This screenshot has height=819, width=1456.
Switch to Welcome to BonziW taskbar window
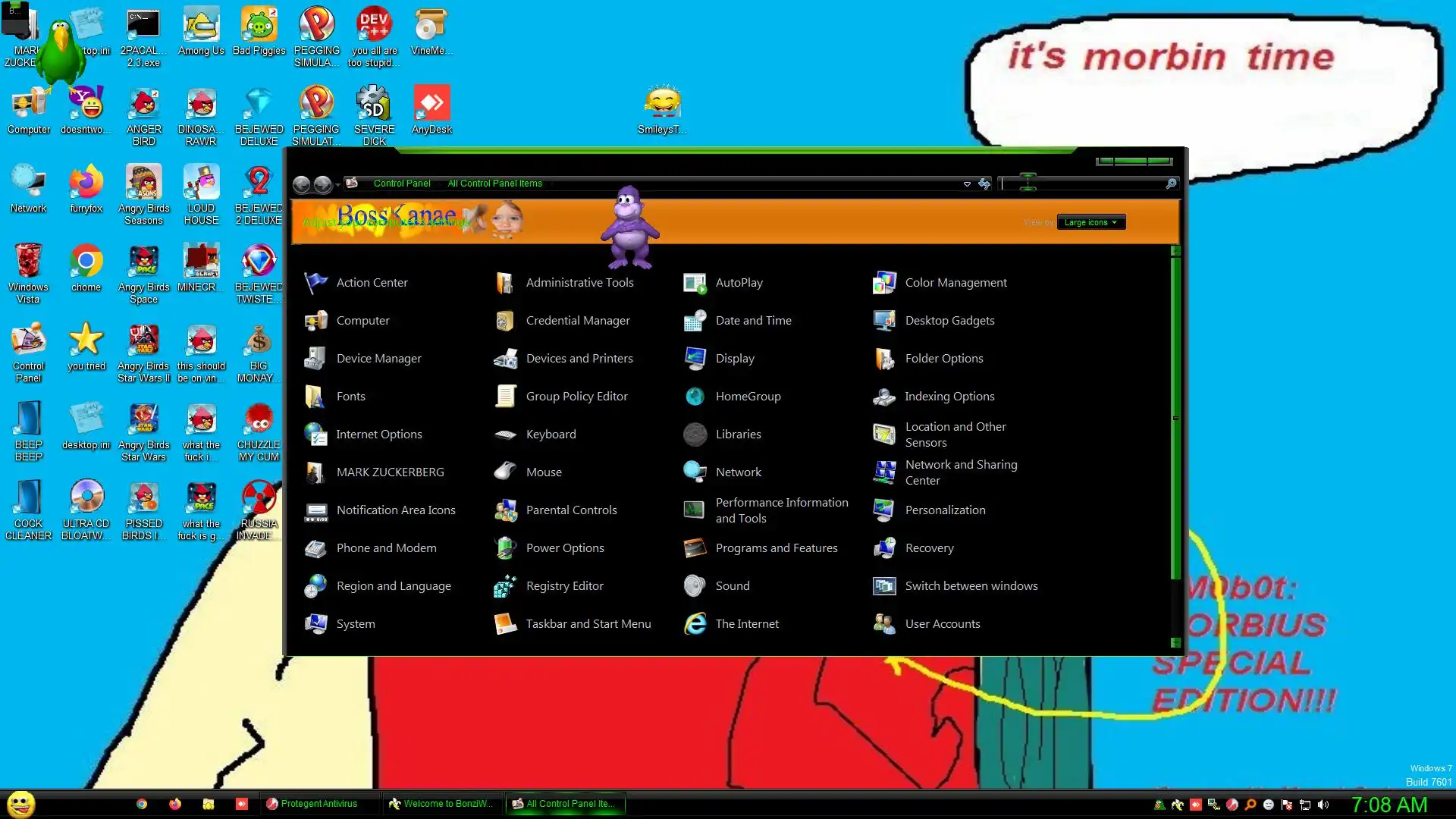point(441,804)
